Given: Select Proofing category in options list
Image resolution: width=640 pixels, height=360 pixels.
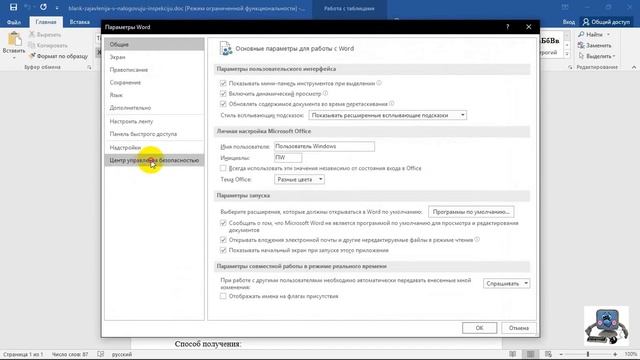Looking at the screenshot, I should (x=154, y=70).
